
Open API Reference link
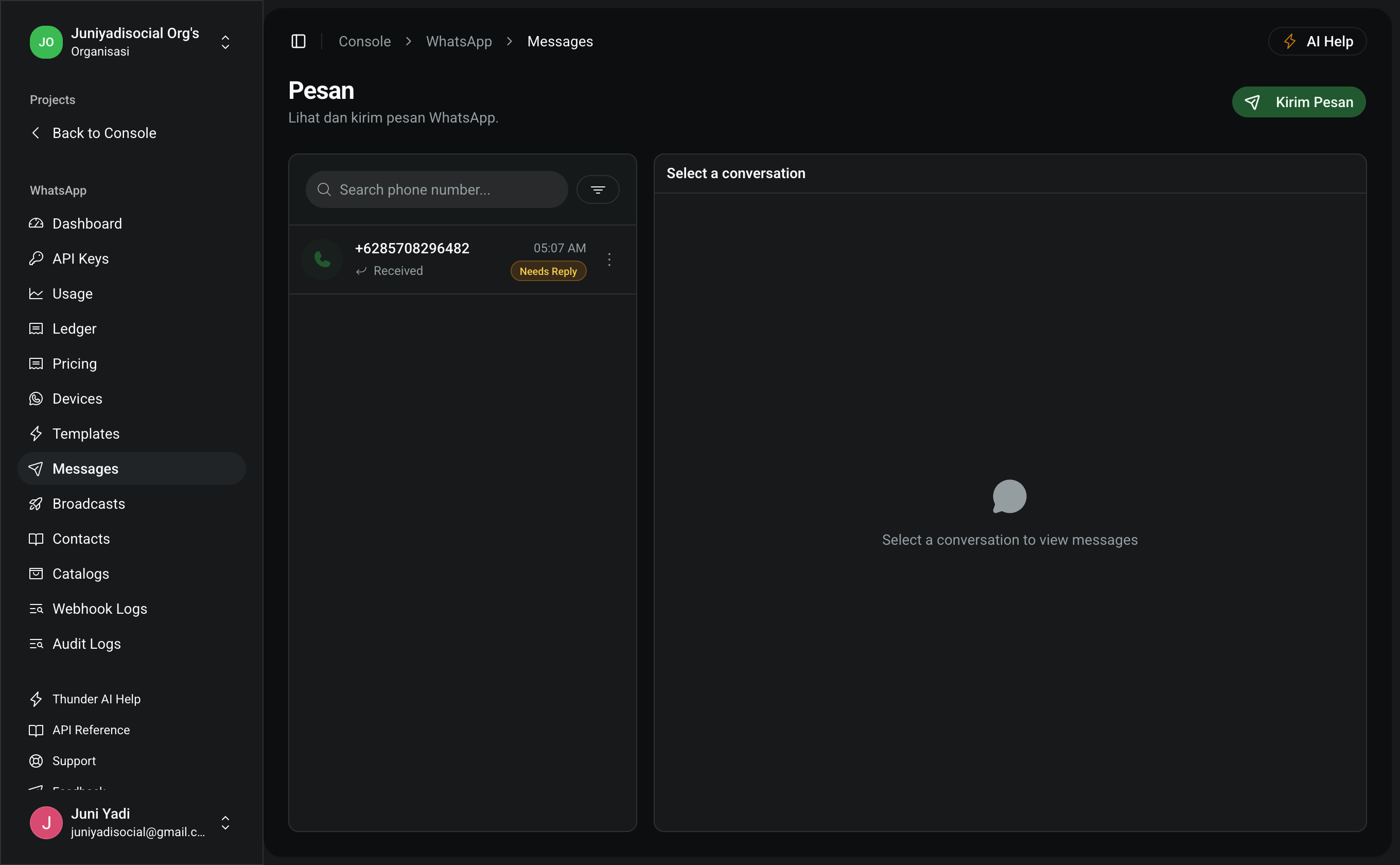(x=132, y=730)
